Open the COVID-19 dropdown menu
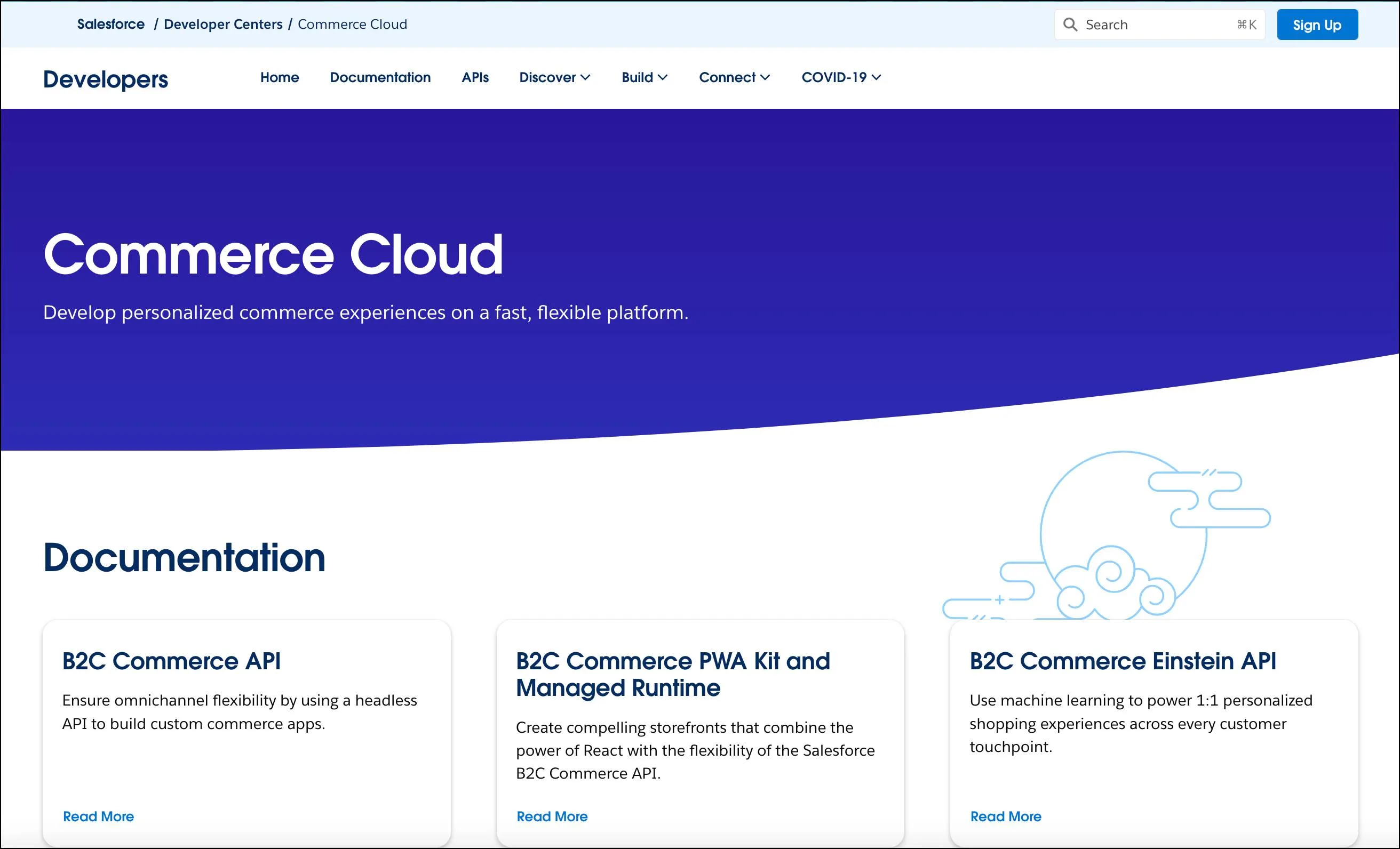 842,77
